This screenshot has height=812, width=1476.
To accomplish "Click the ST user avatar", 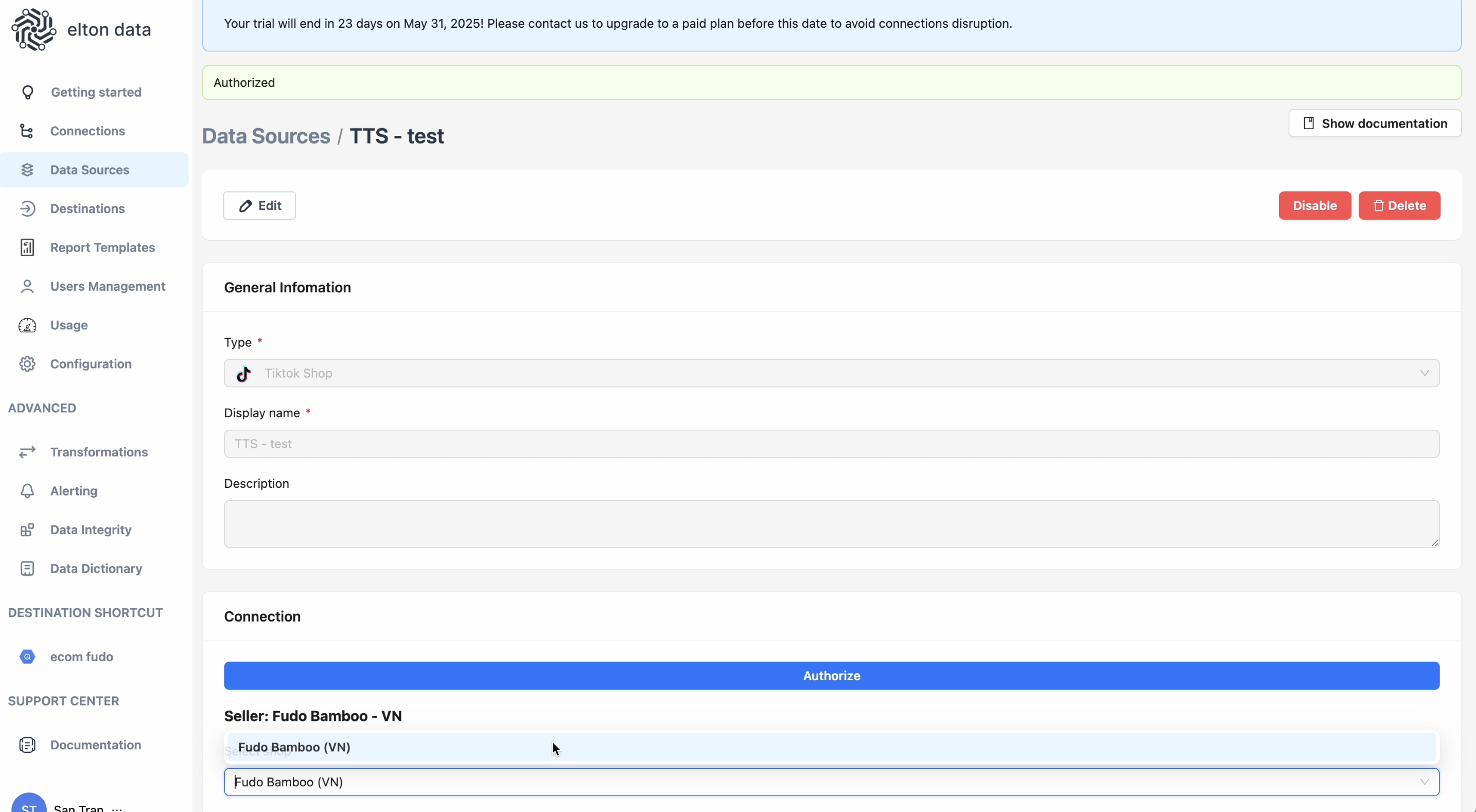I will (29, 802).
